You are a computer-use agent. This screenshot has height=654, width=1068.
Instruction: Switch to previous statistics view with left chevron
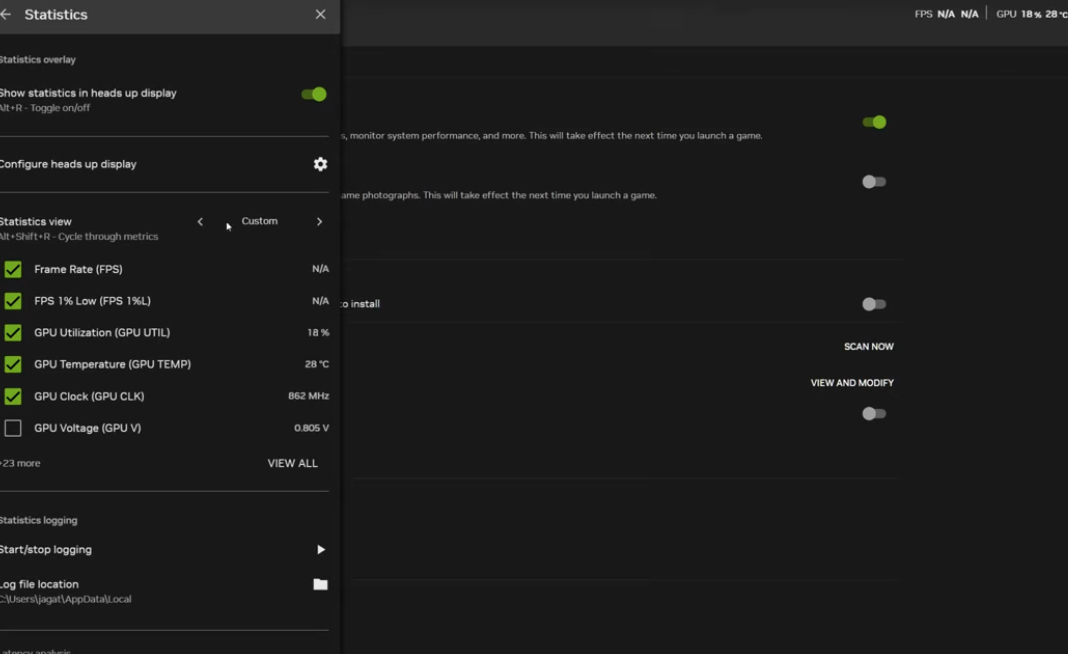[200, 222]
